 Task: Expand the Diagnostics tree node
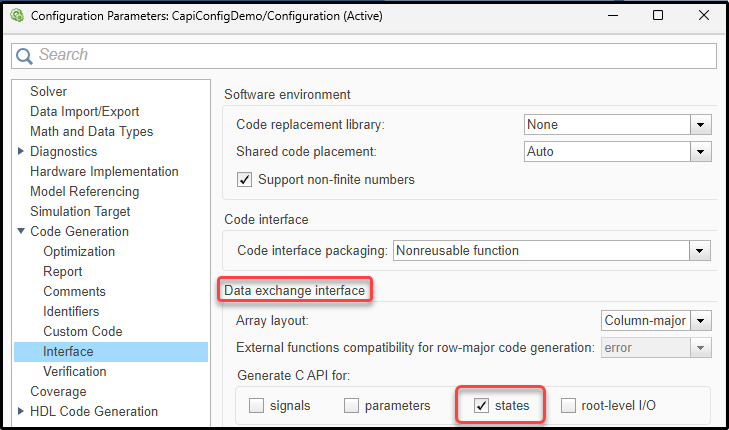coord(22,152)
